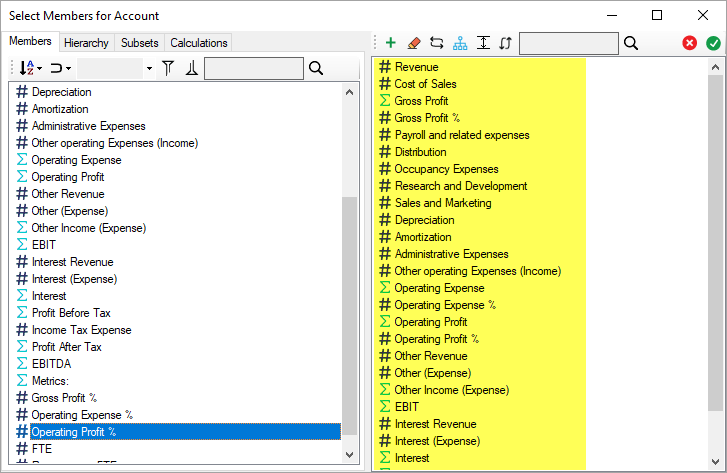Image resolution: width=727 pixels, height=473 pixels.
Task: Click the eraser clear selection icon
Action: 413,43
